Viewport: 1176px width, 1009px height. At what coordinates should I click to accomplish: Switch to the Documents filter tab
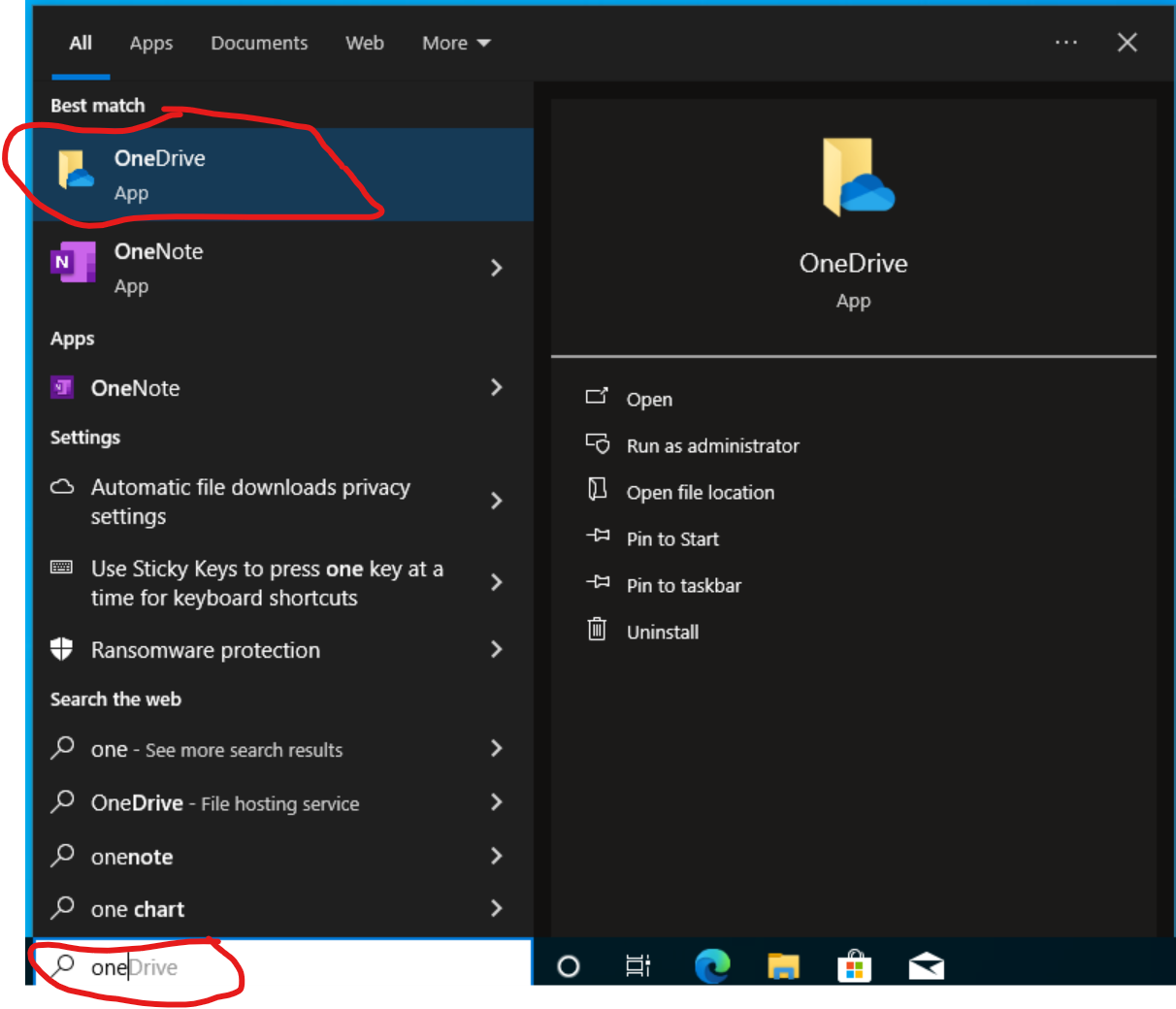[259, 43]
